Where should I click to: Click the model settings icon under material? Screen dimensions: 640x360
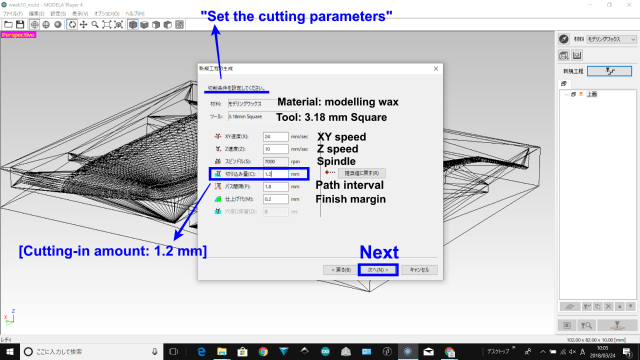[x=564, y=55]
